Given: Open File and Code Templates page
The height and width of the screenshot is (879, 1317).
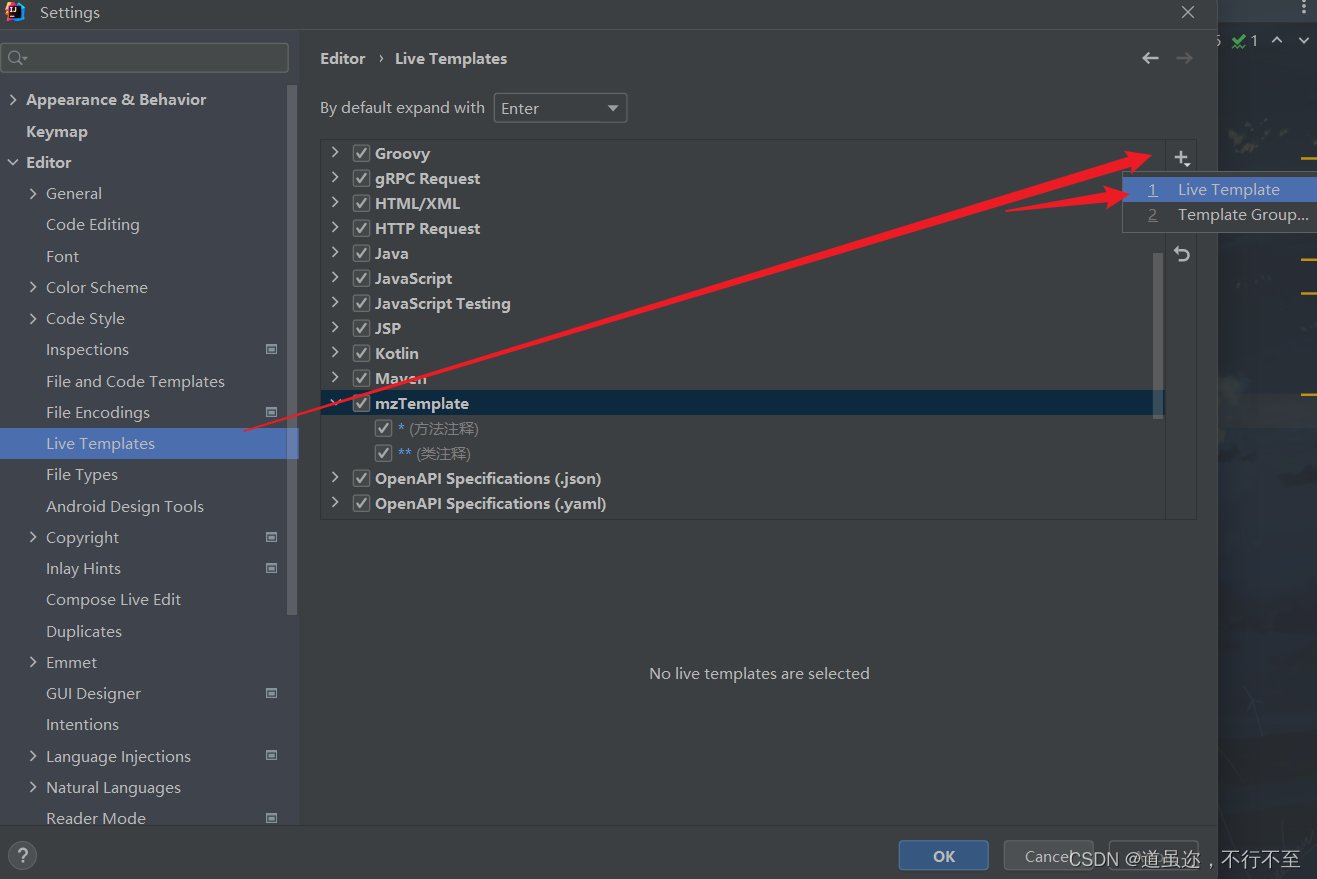Looking at the screenshot, I should 135,381.
